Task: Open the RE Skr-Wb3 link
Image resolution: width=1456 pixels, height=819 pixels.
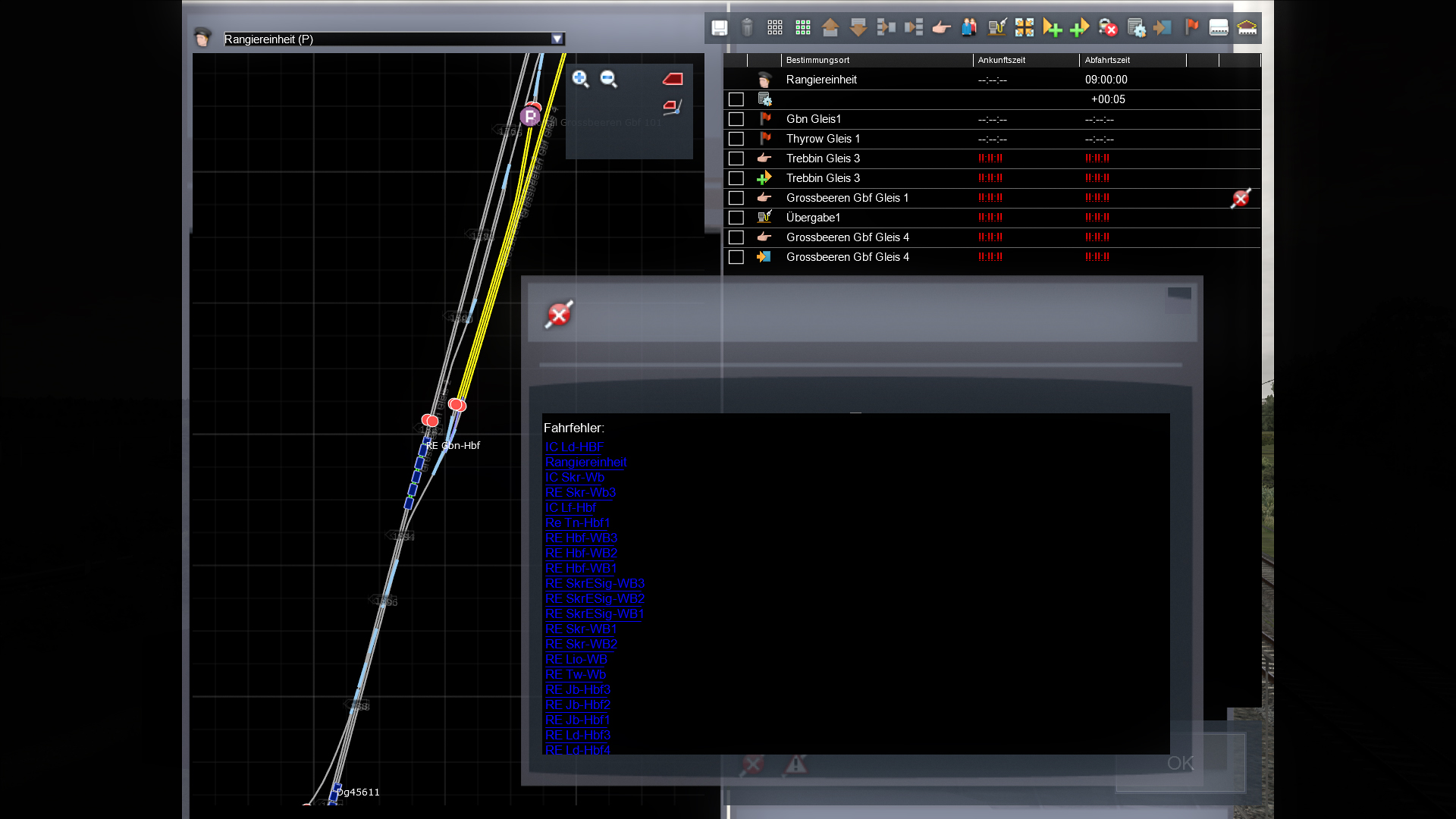Action: (580, 493)
